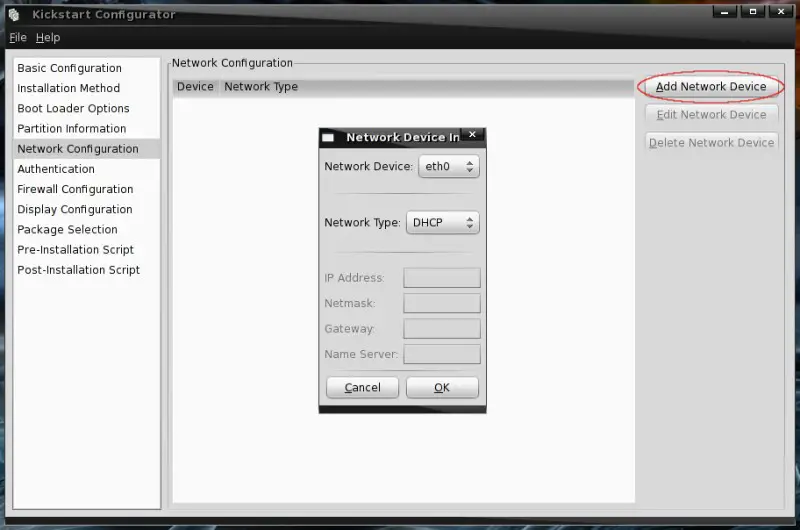Viewport: 800px width, 530px height.
Task: Open the File menu
Action: click(x=18, y=38)
